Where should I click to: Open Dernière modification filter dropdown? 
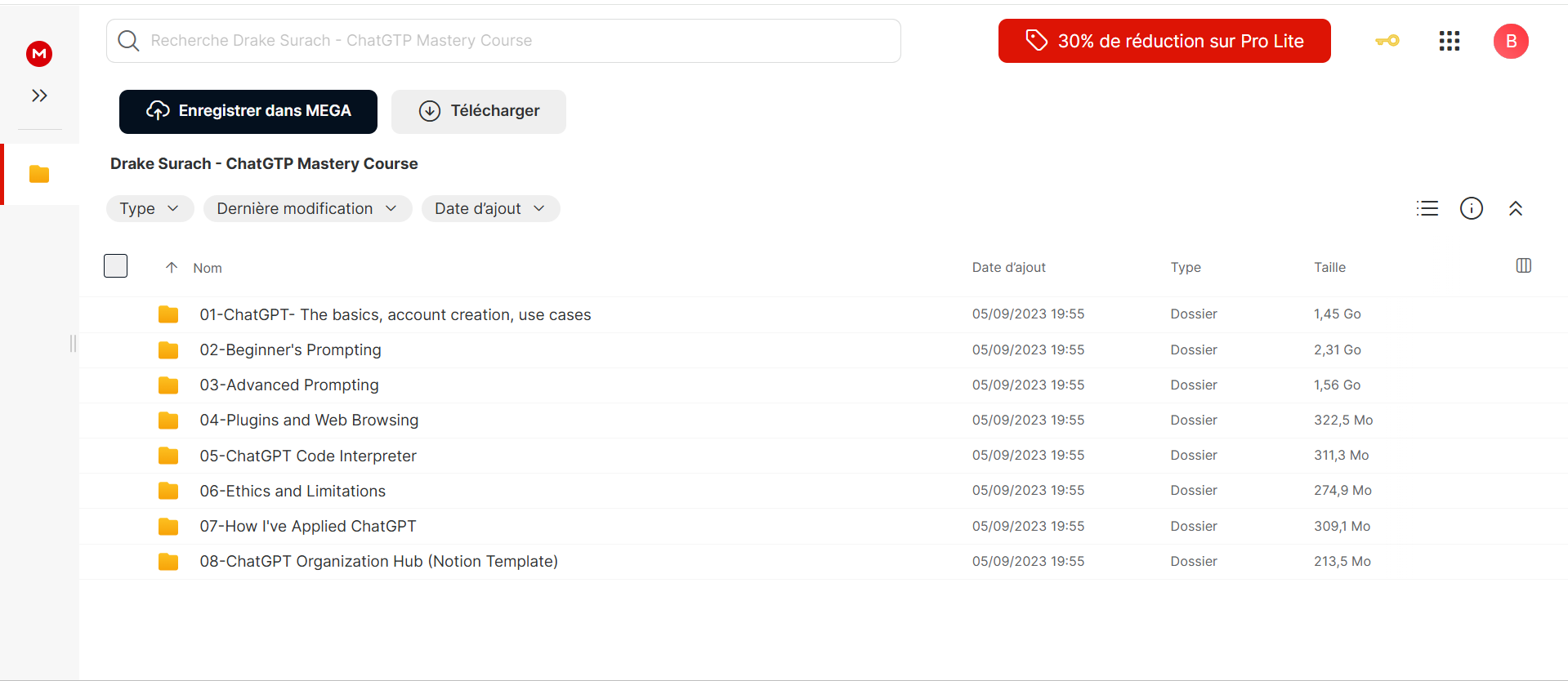point(307,208)
